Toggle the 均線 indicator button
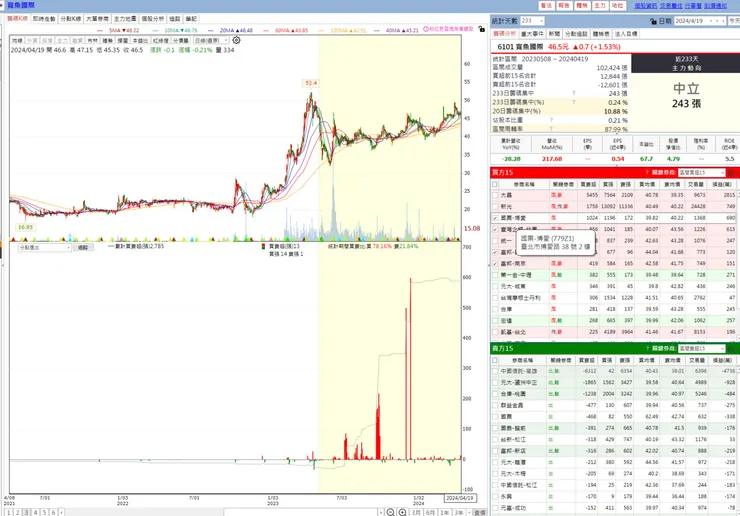 click(17, 41)
